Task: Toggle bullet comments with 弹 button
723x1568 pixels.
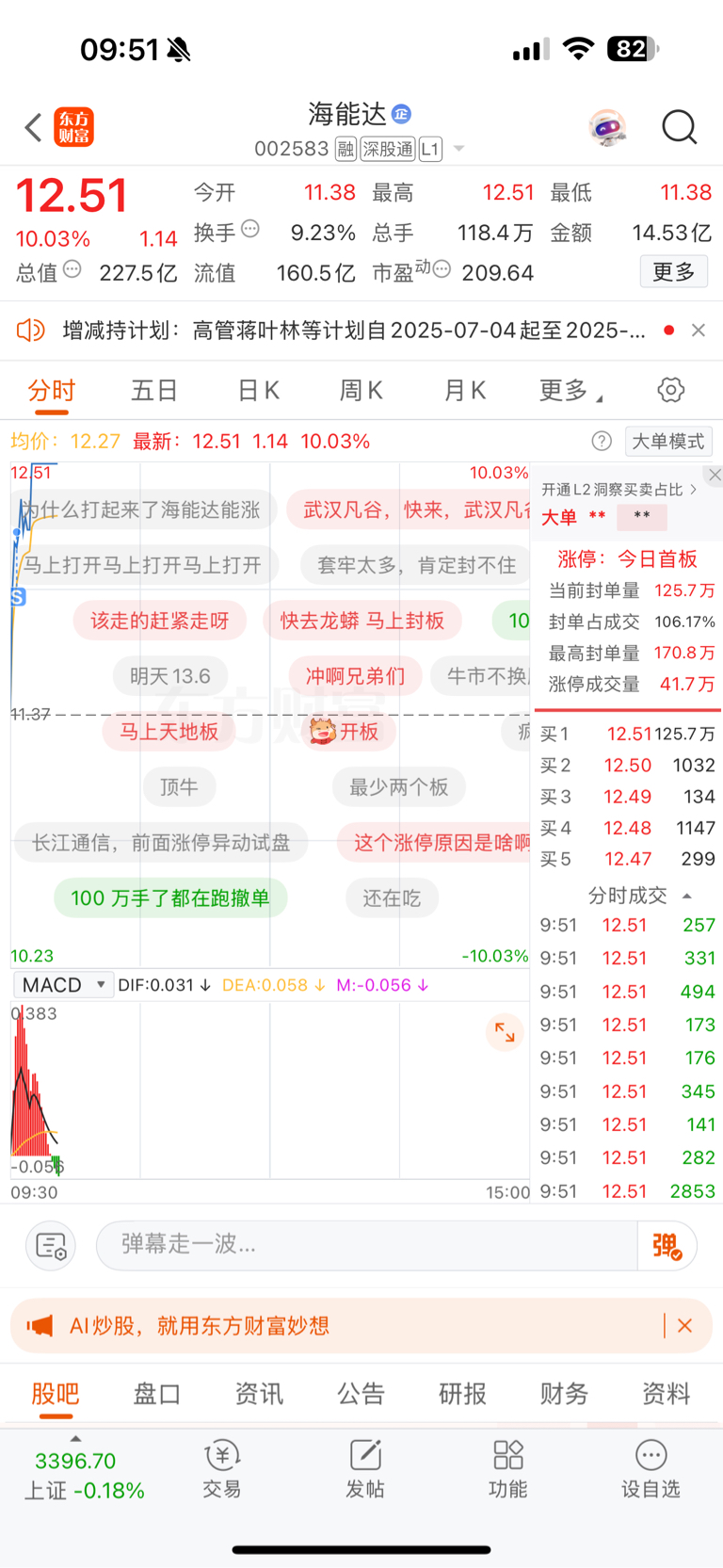Action: pyautogui.click(x=667, y=1245)
